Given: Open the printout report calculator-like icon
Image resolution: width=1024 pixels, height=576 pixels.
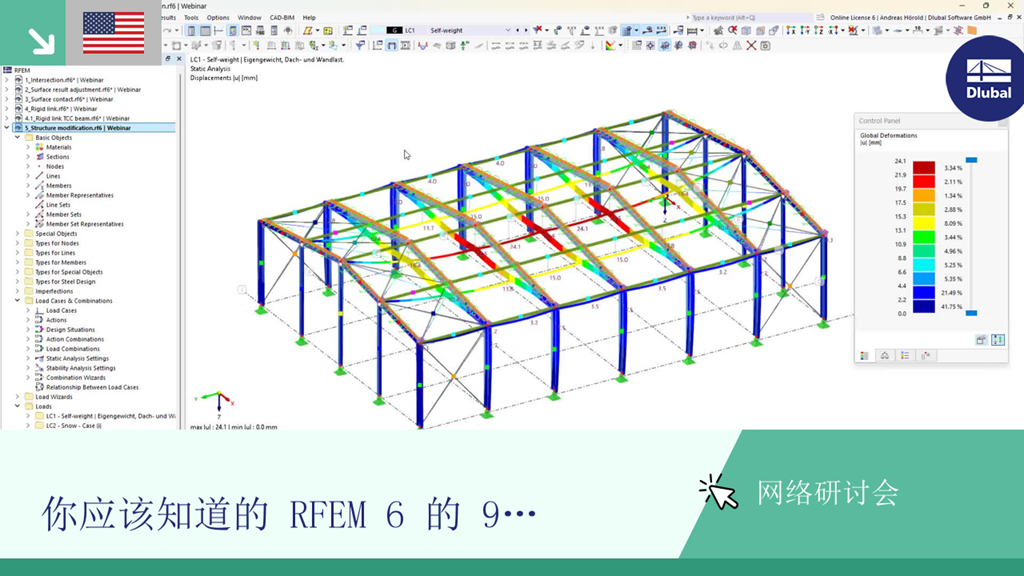Looking at the screenshot, I should tap(274, 31).
